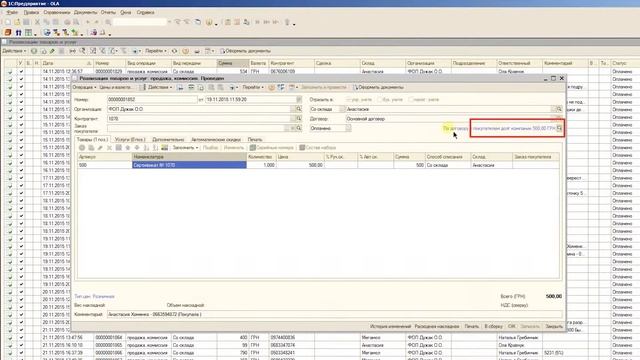Switch to the Дополнительно tab
The height and width of the screenshot is (360, 640).
point(168,140)
